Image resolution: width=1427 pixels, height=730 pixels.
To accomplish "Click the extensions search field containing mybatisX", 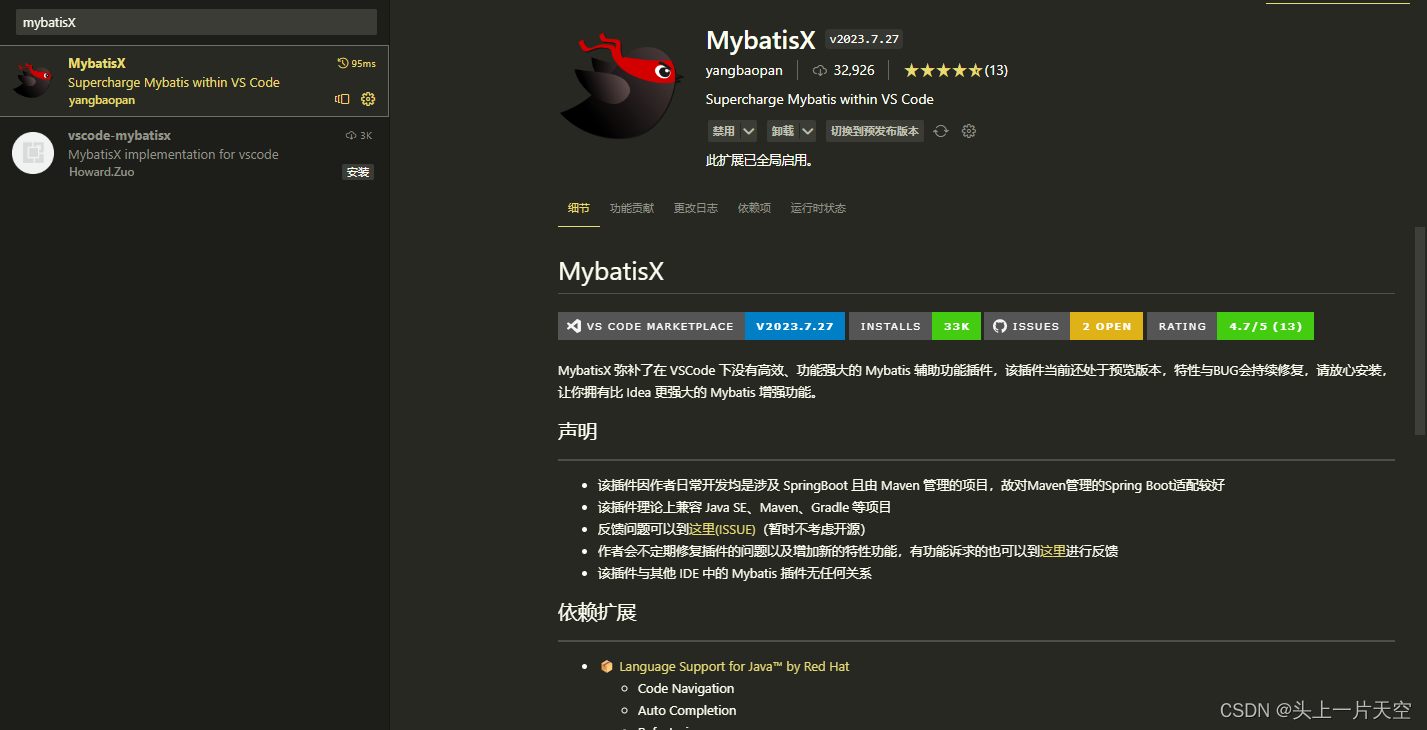I will pyautogui.click(x=196, y=22).
